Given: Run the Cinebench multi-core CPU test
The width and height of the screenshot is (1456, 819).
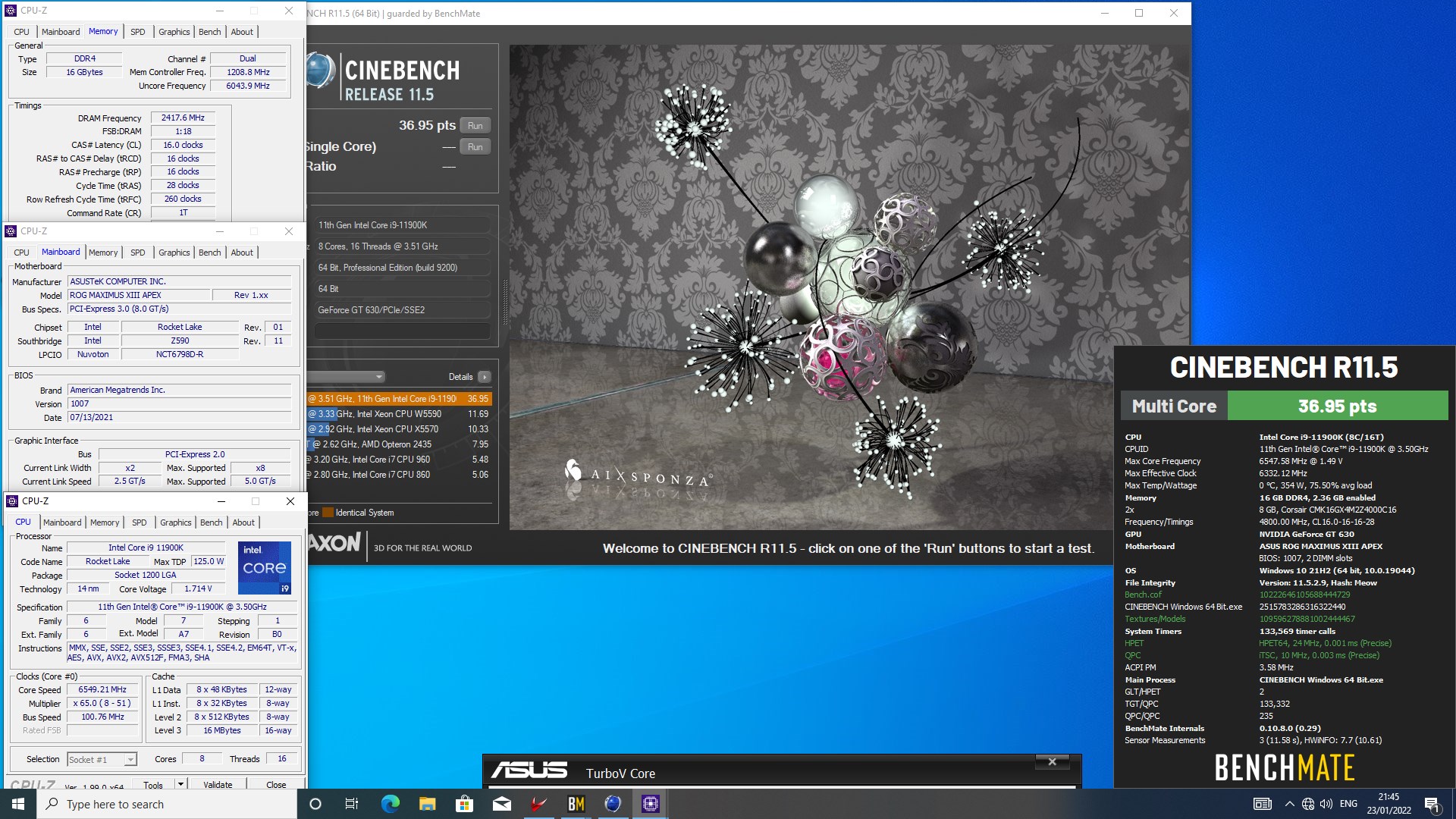Looking at the screenshot, I should click(475, 126).
